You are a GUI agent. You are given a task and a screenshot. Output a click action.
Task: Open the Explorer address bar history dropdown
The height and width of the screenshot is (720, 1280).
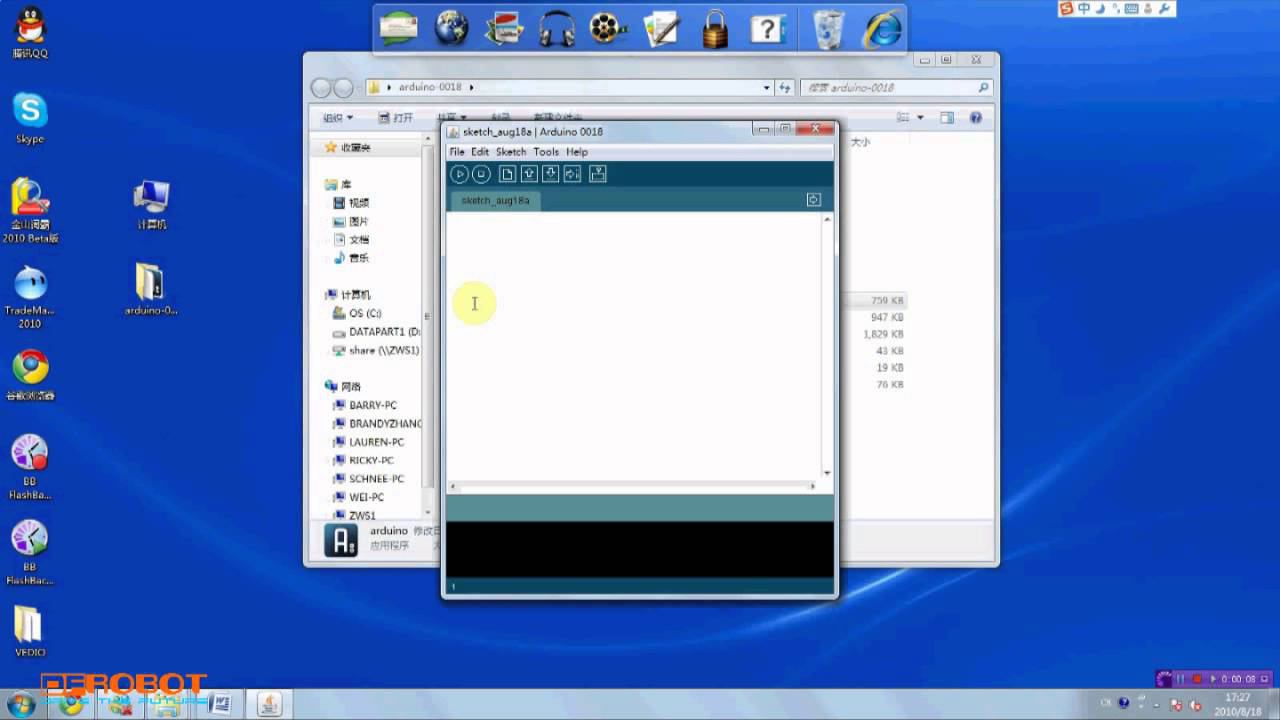coord(767,88)
